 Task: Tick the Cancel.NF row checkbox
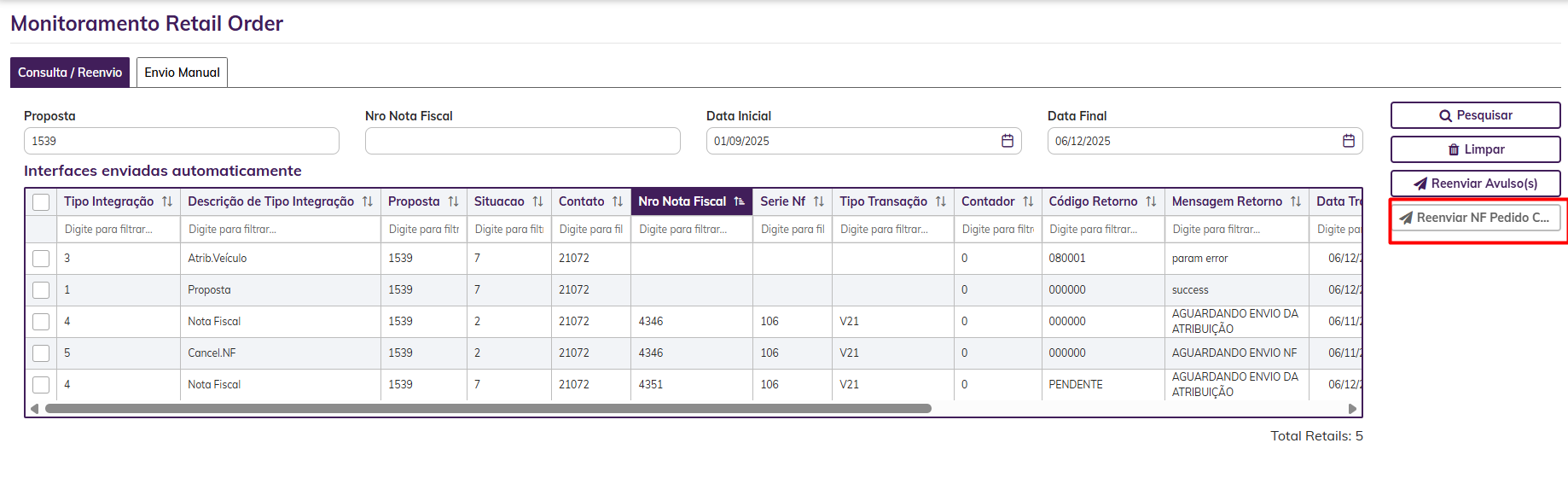41,353
